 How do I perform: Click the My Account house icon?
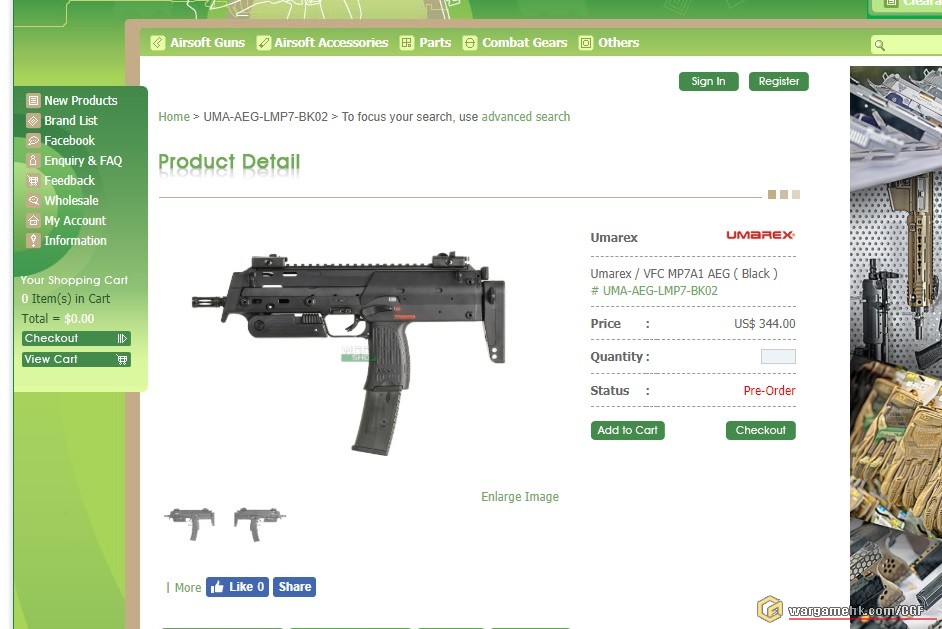(34, 220)
